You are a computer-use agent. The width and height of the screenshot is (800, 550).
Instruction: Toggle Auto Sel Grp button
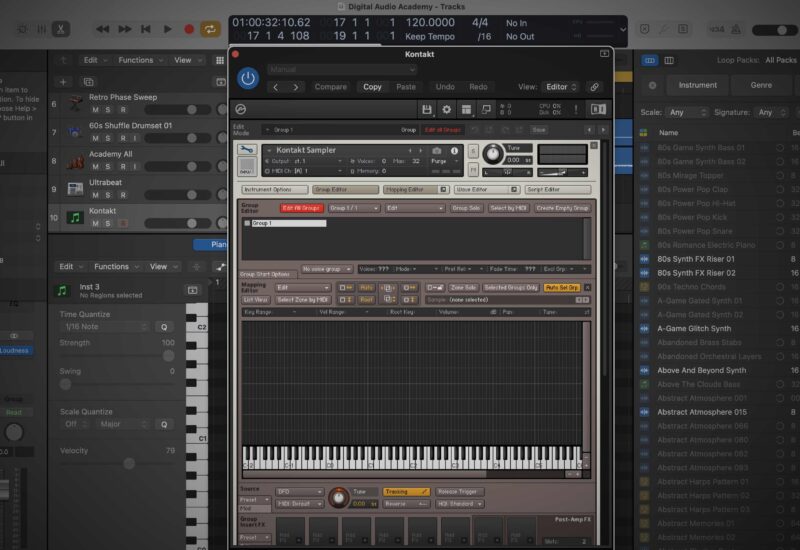pos(562,288)
